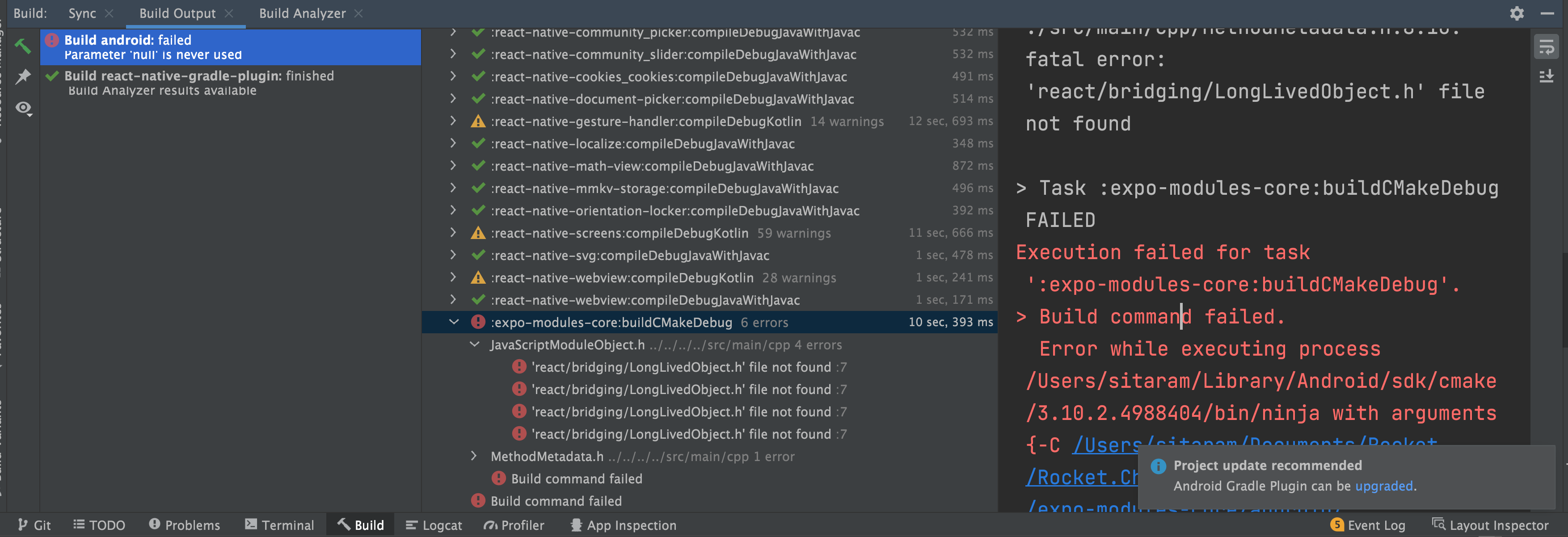Select react-native-localize:compileDebugJavaWithJavac row

coord(710,143)
